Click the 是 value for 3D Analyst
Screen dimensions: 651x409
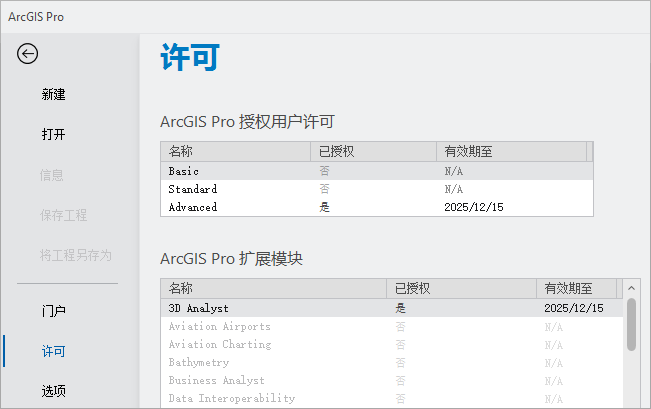tap(400, 308)
